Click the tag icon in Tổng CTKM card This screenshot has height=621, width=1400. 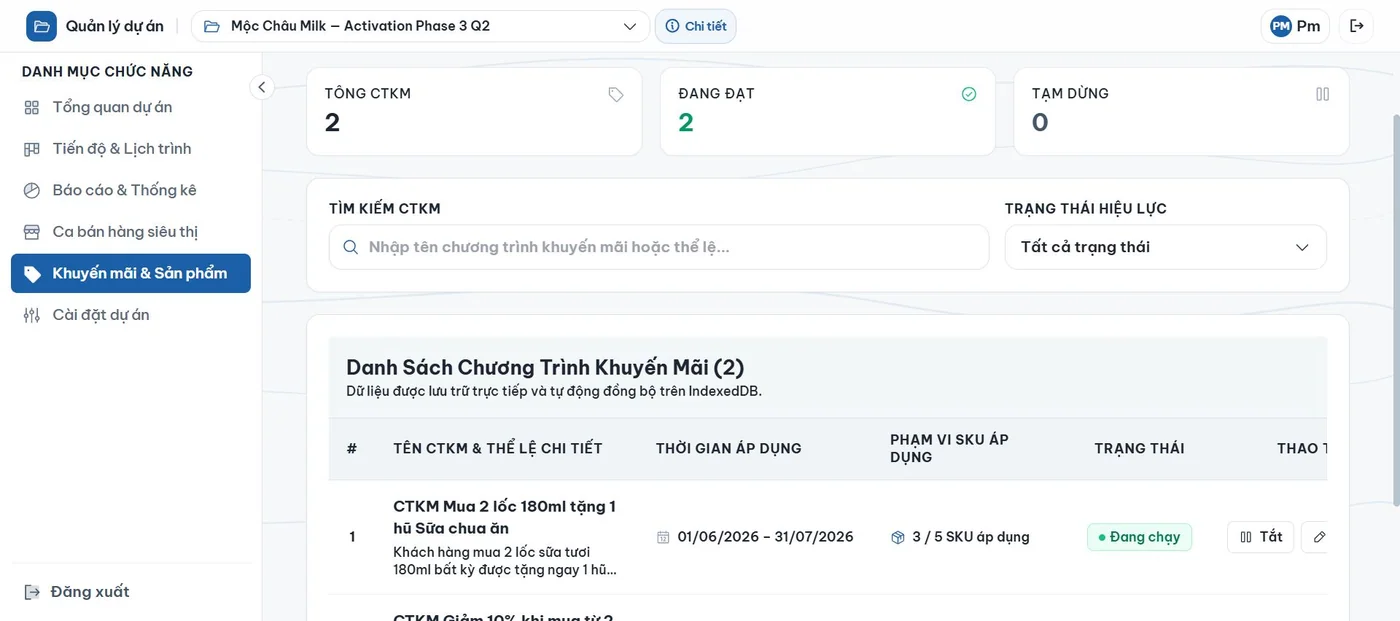coord(616,94)
